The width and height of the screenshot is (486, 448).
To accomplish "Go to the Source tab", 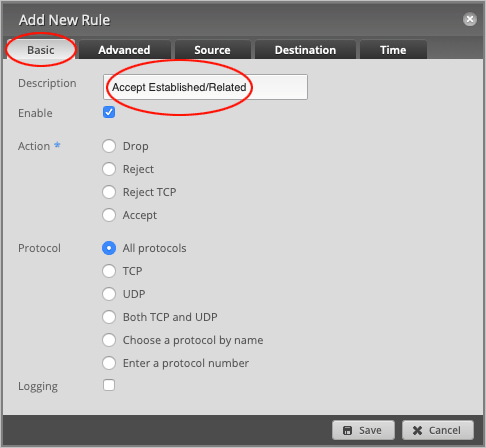I will pyautogui.click(x=212, y=50).
